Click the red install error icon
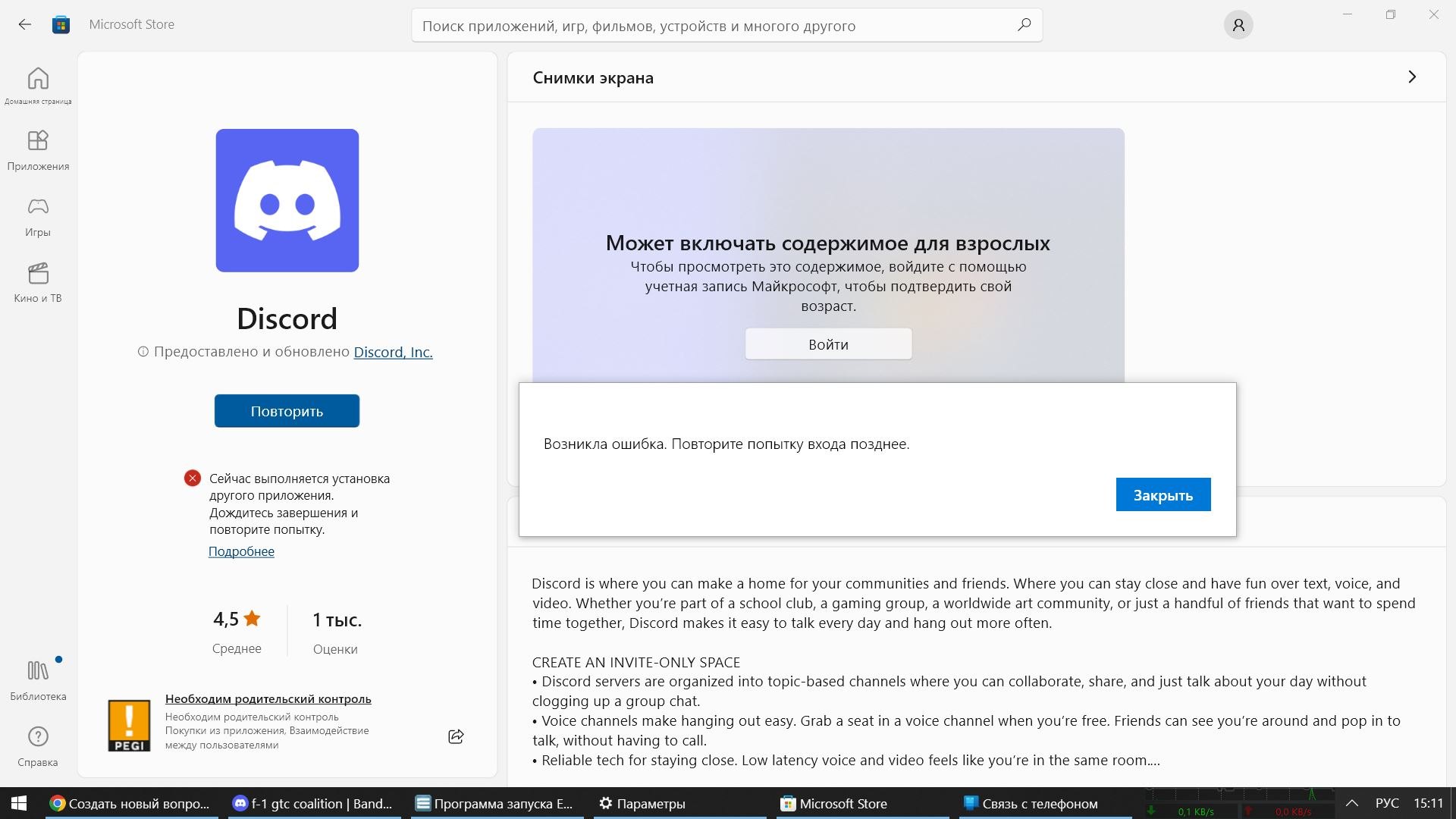Viewport: 1456px width, 819px height. point(193,479)
